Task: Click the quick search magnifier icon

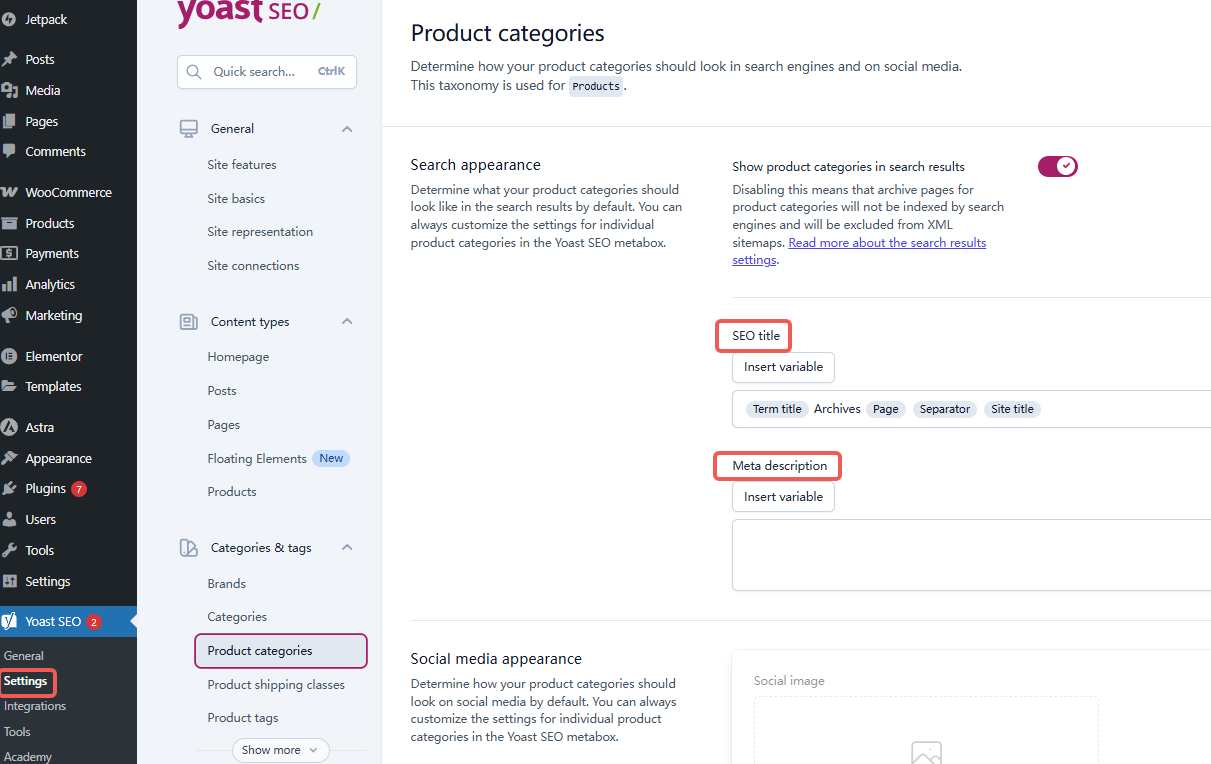Action: (x=194, y=71)
